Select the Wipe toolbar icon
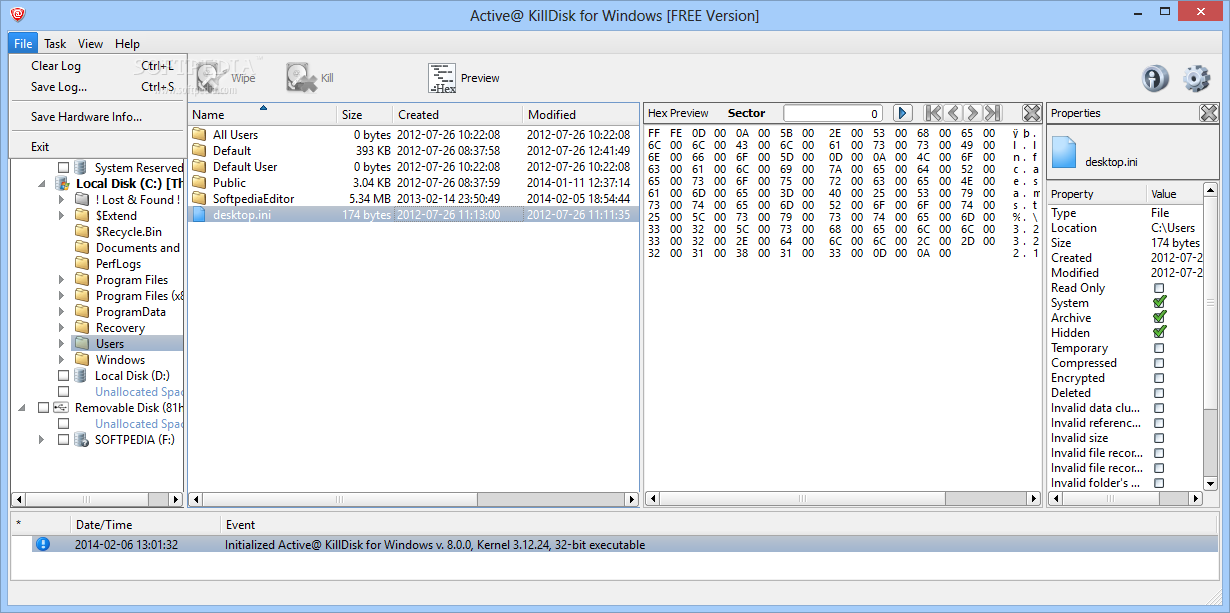Screen dimensions: 1230x613 click(210, 78)
